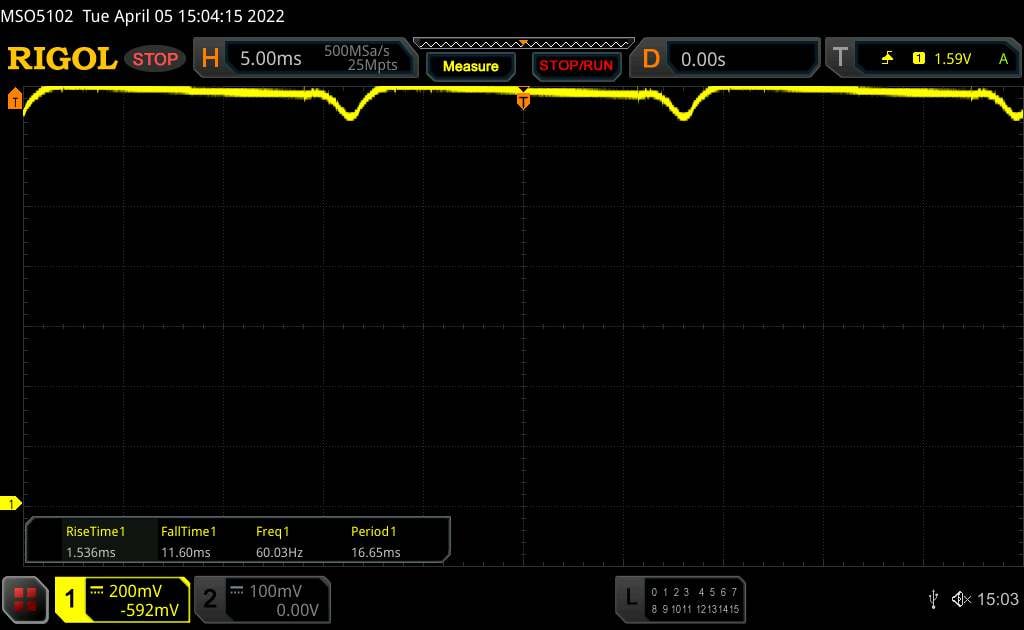Tap the RIGOL logo

[x=62, y=59]
